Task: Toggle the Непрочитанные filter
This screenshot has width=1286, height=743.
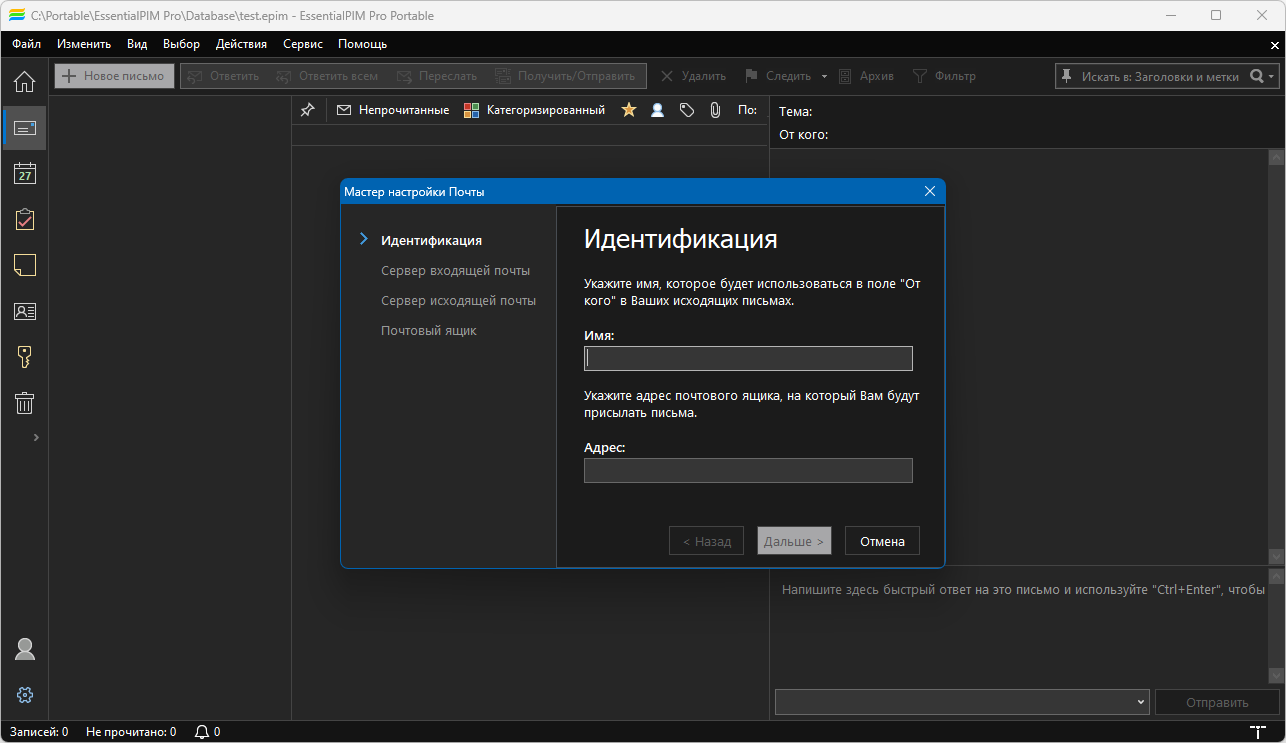Action: click(x=393, y=110)
